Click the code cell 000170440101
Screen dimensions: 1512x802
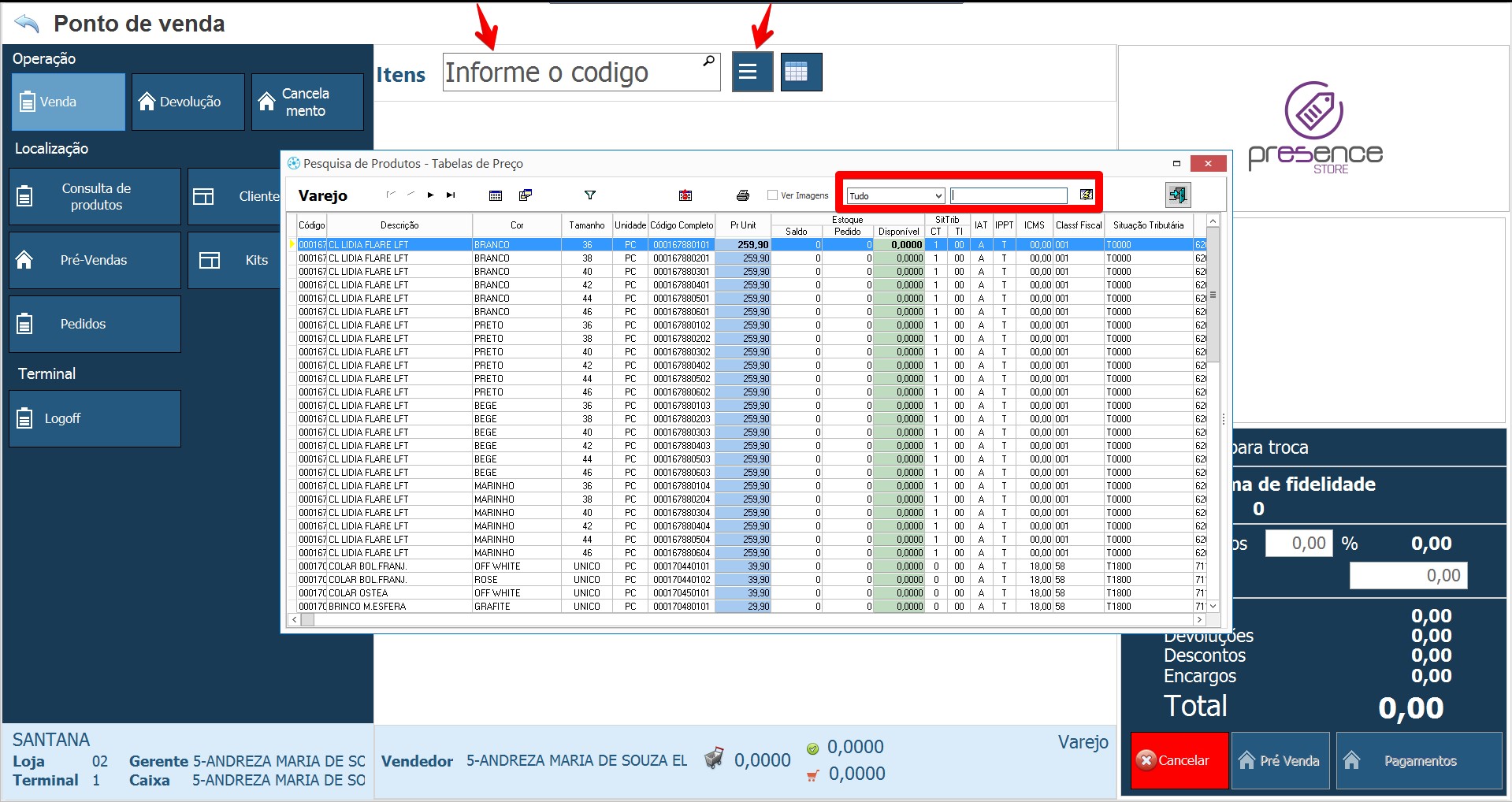(x=682, y=566)
